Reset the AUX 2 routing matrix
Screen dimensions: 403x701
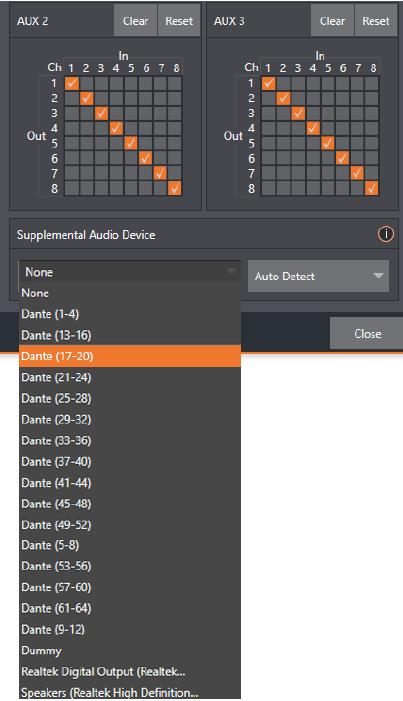179,21
